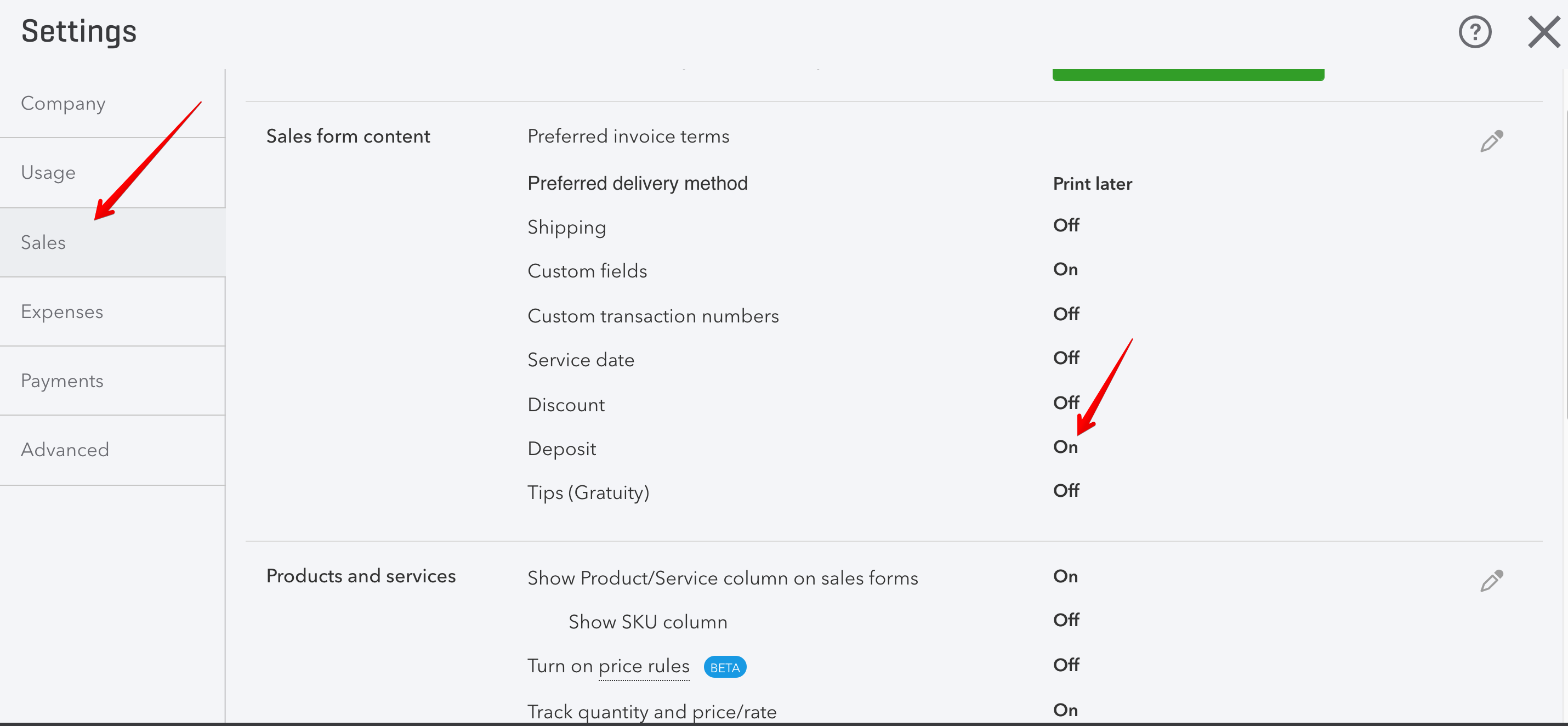Viewport: 1568px width, 726px height.
Task: Click the green button at the top
Action: 1188,75
